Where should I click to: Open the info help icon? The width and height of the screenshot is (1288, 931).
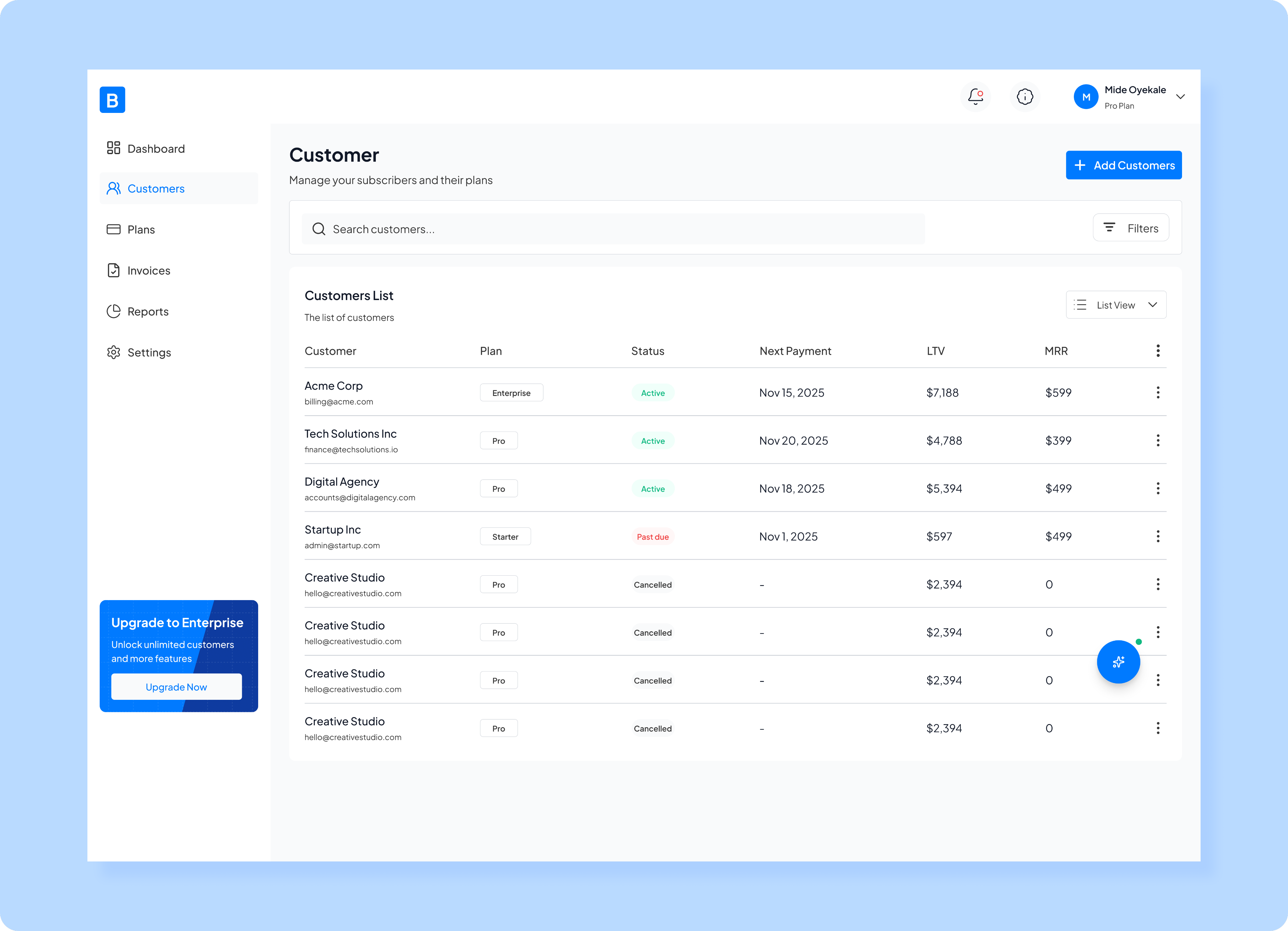(1024, 97)
